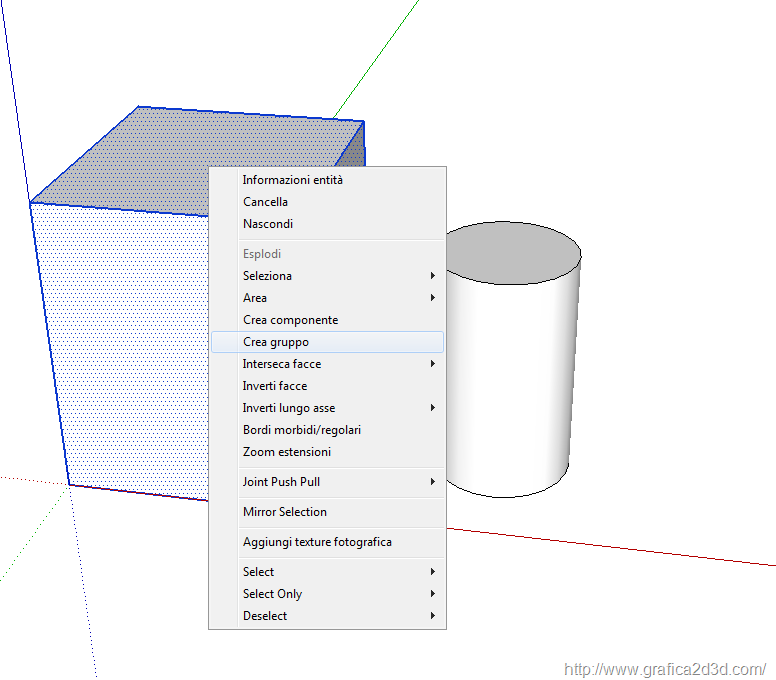
Task: Click Bordi morbidi/regolari entry
Action: pyautogui.click(x=301, y=430)
